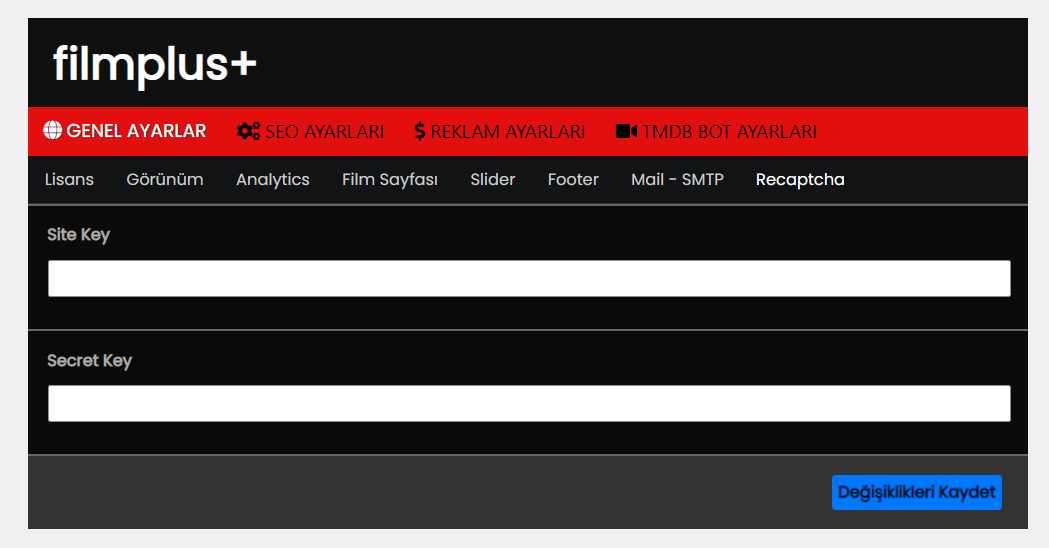Switch to the Görünüm tab

pyautogui.click(x=165, y=179)
